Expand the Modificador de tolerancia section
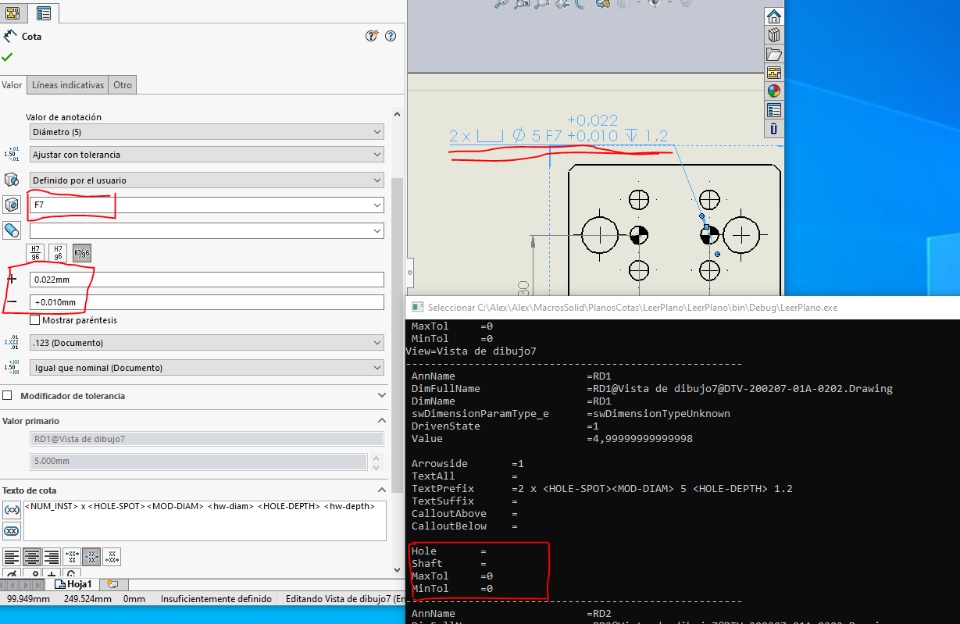Screen dimensions: 960x624 [x=381, y=396]
